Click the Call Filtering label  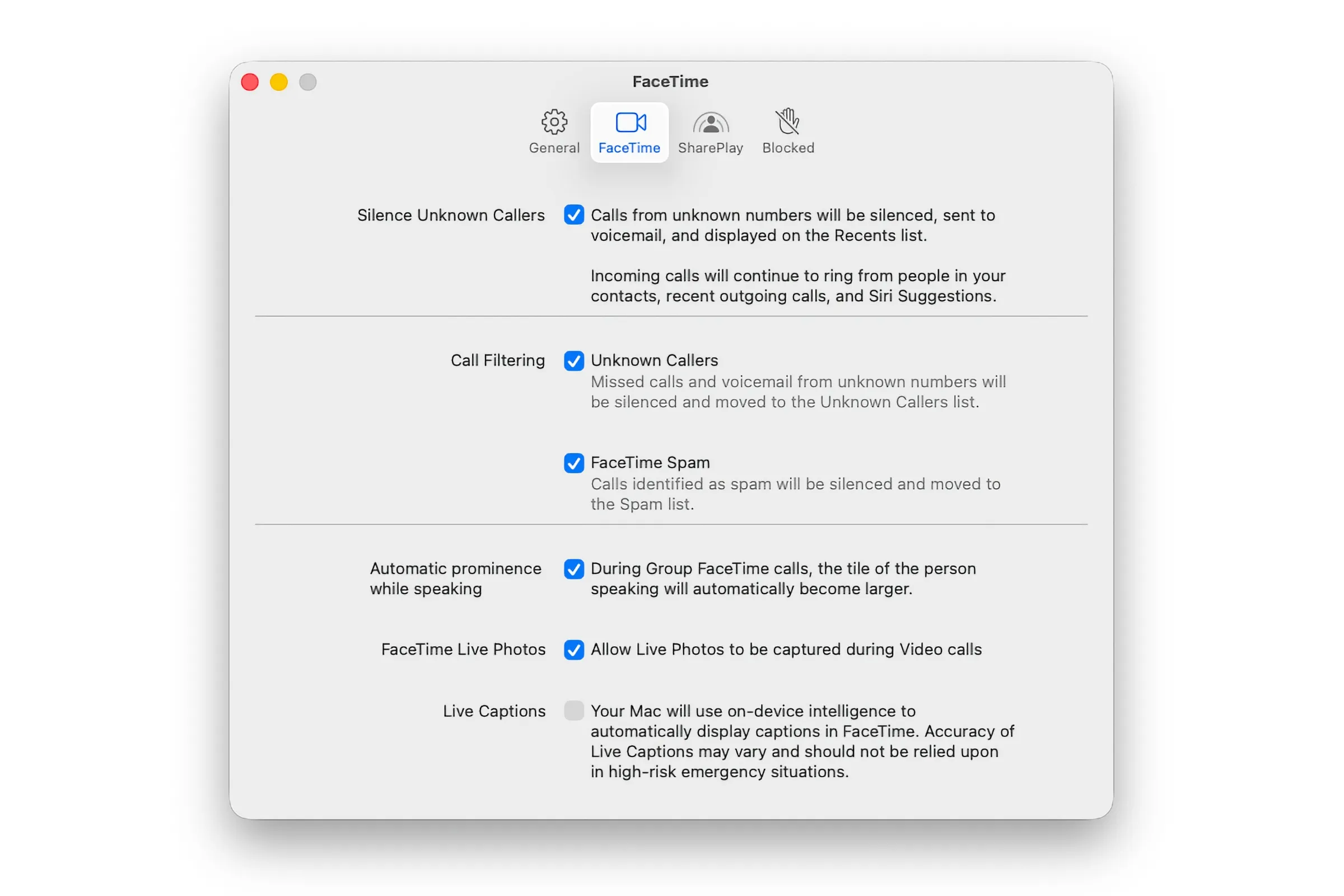[498, 361]
